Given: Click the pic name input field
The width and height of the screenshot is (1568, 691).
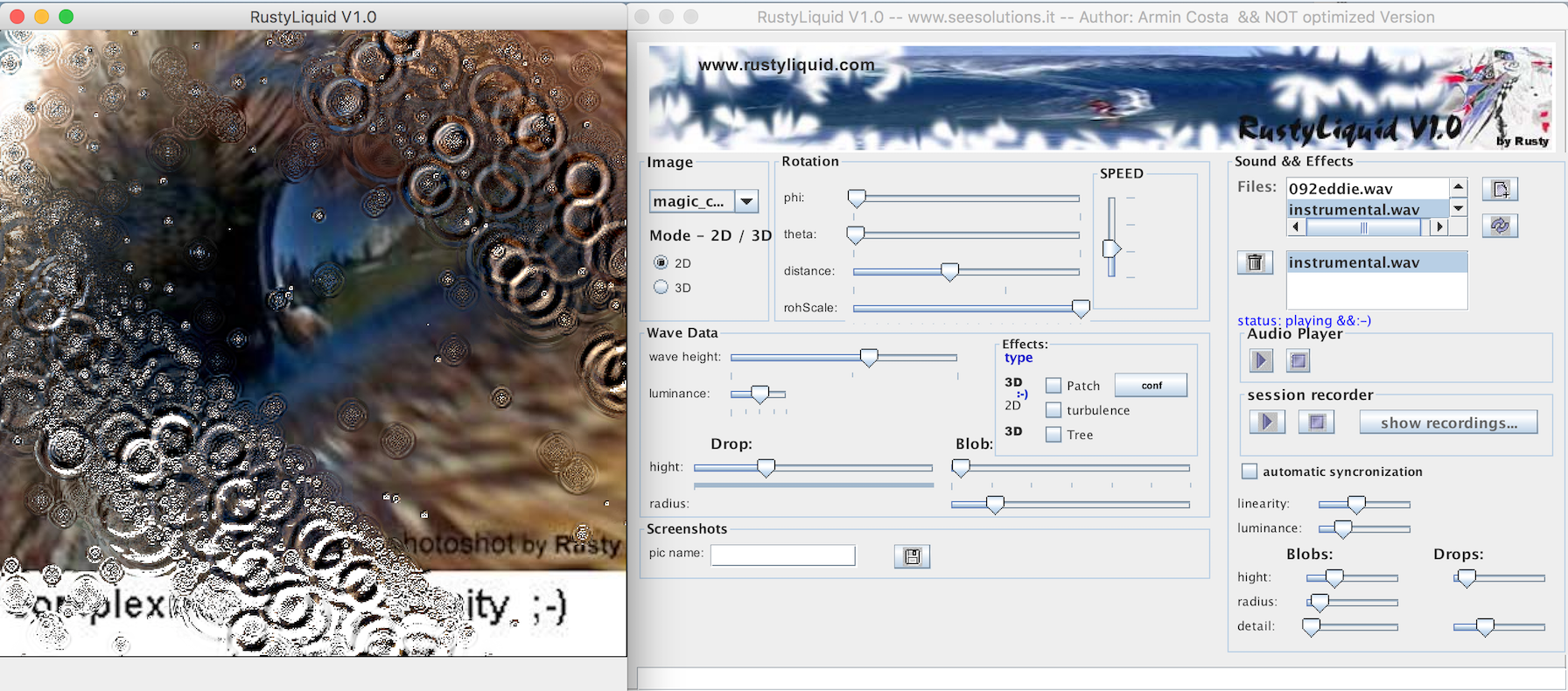Looking at the screenshot, I should 783,555.
